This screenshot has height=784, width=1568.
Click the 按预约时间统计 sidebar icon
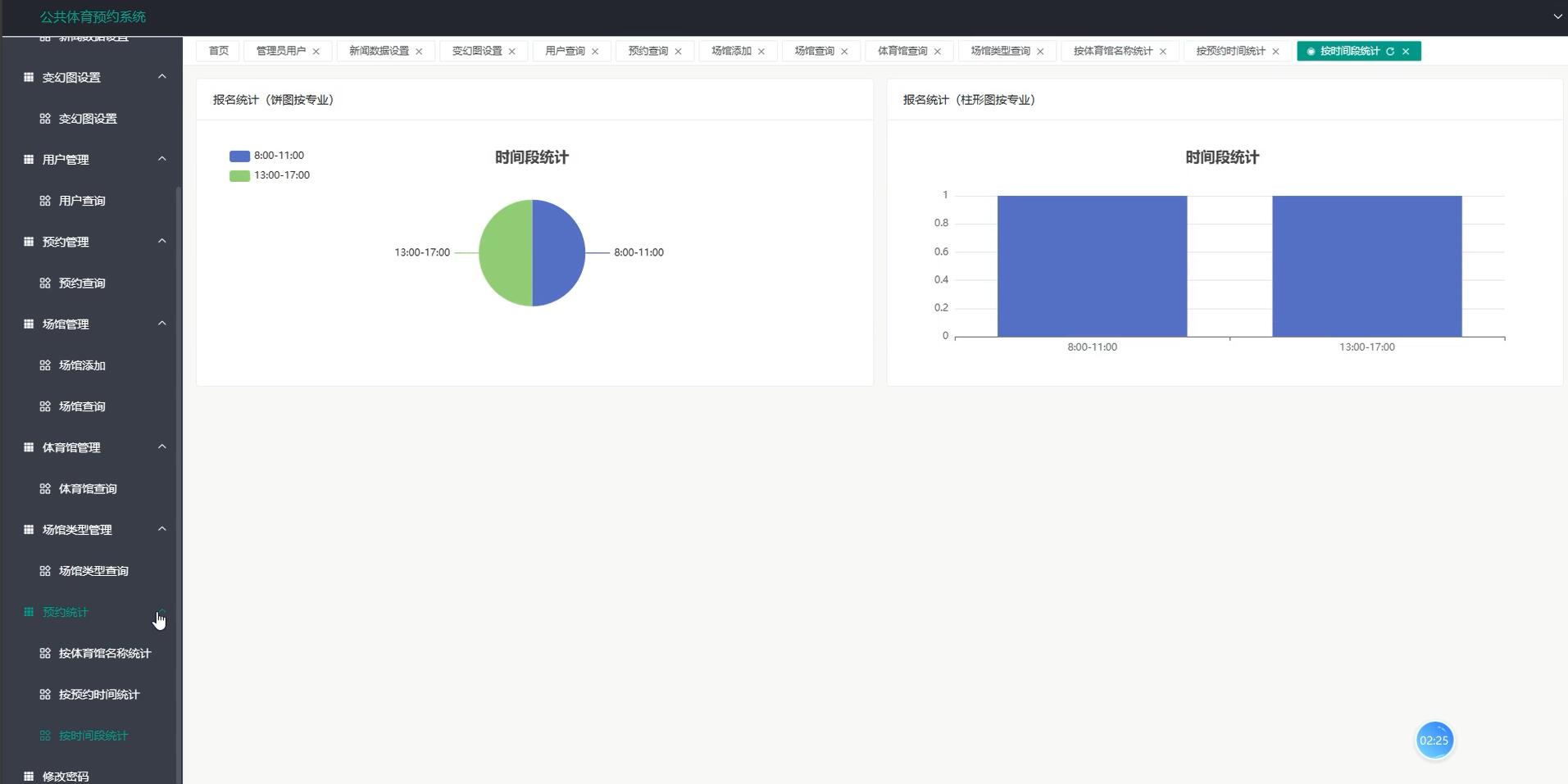45,694
